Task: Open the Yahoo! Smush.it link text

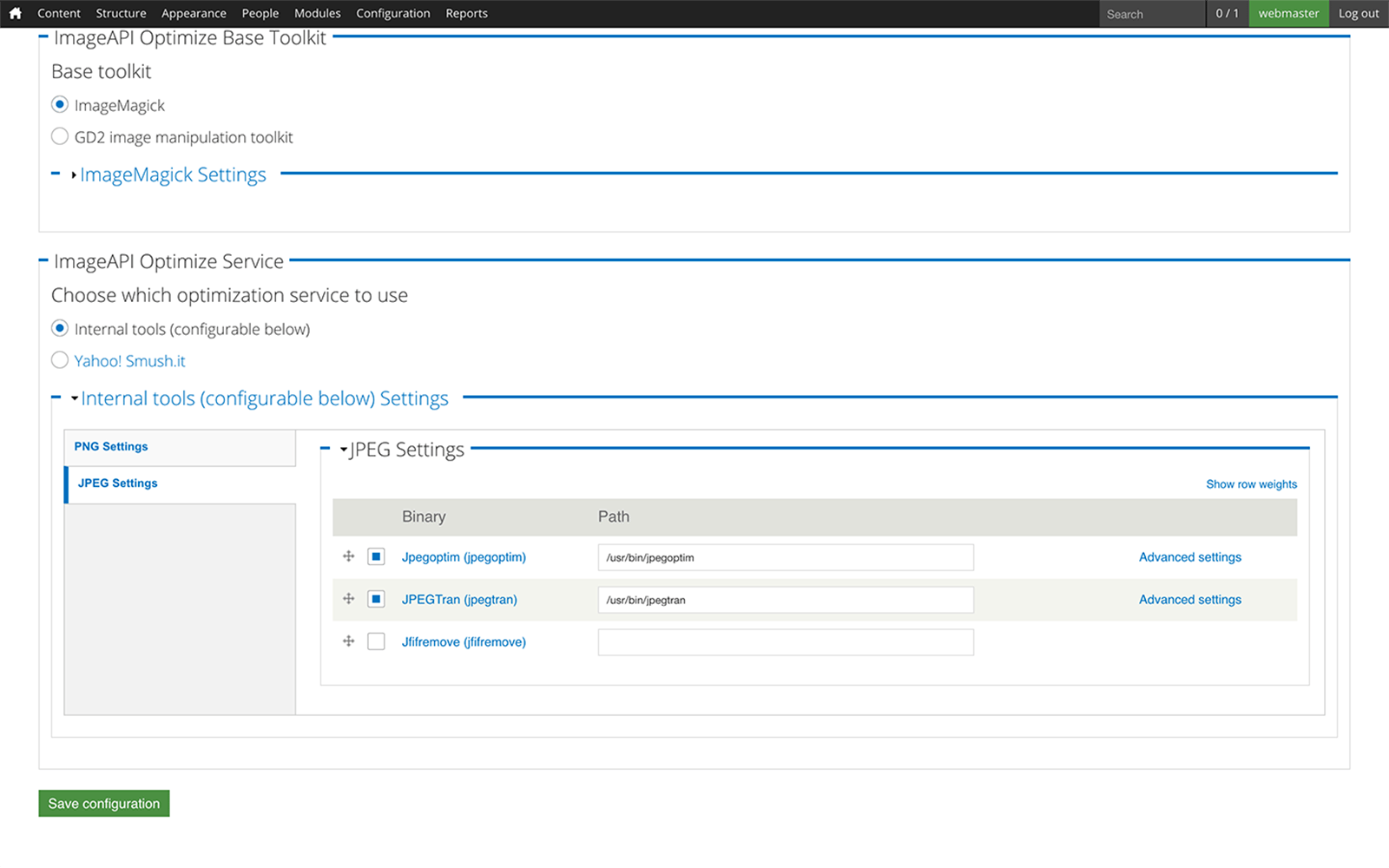Action: click(130, 361)
